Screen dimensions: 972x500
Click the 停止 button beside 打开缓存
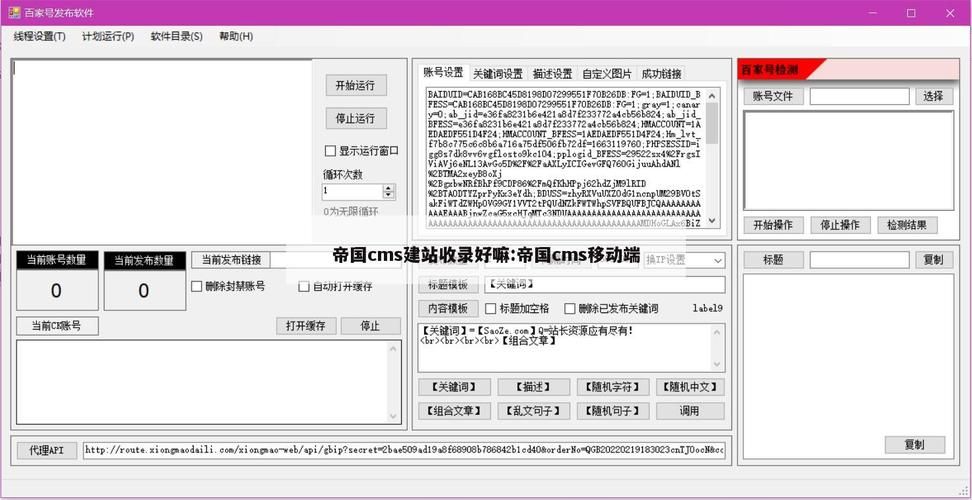[371, 326]
